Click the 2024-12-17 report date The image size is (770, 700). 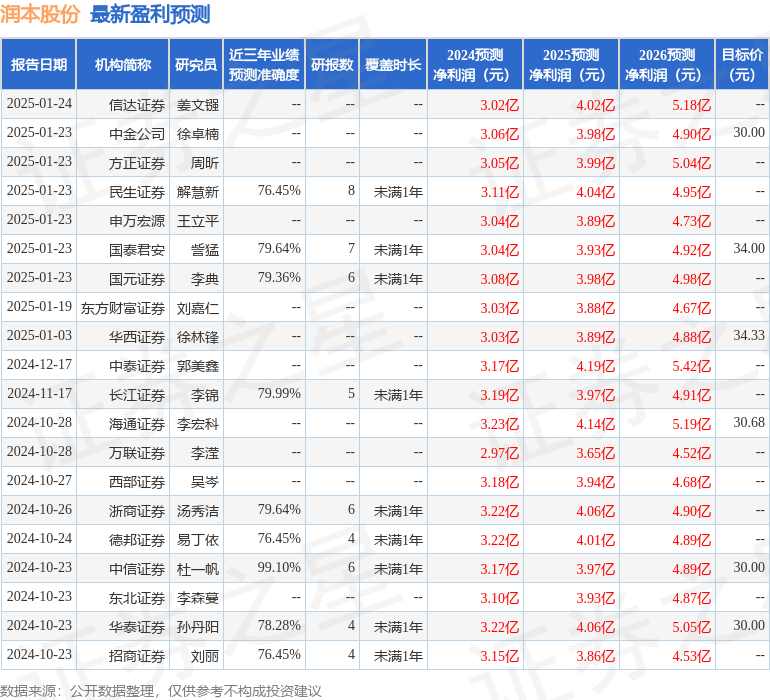tap(39, 364)
